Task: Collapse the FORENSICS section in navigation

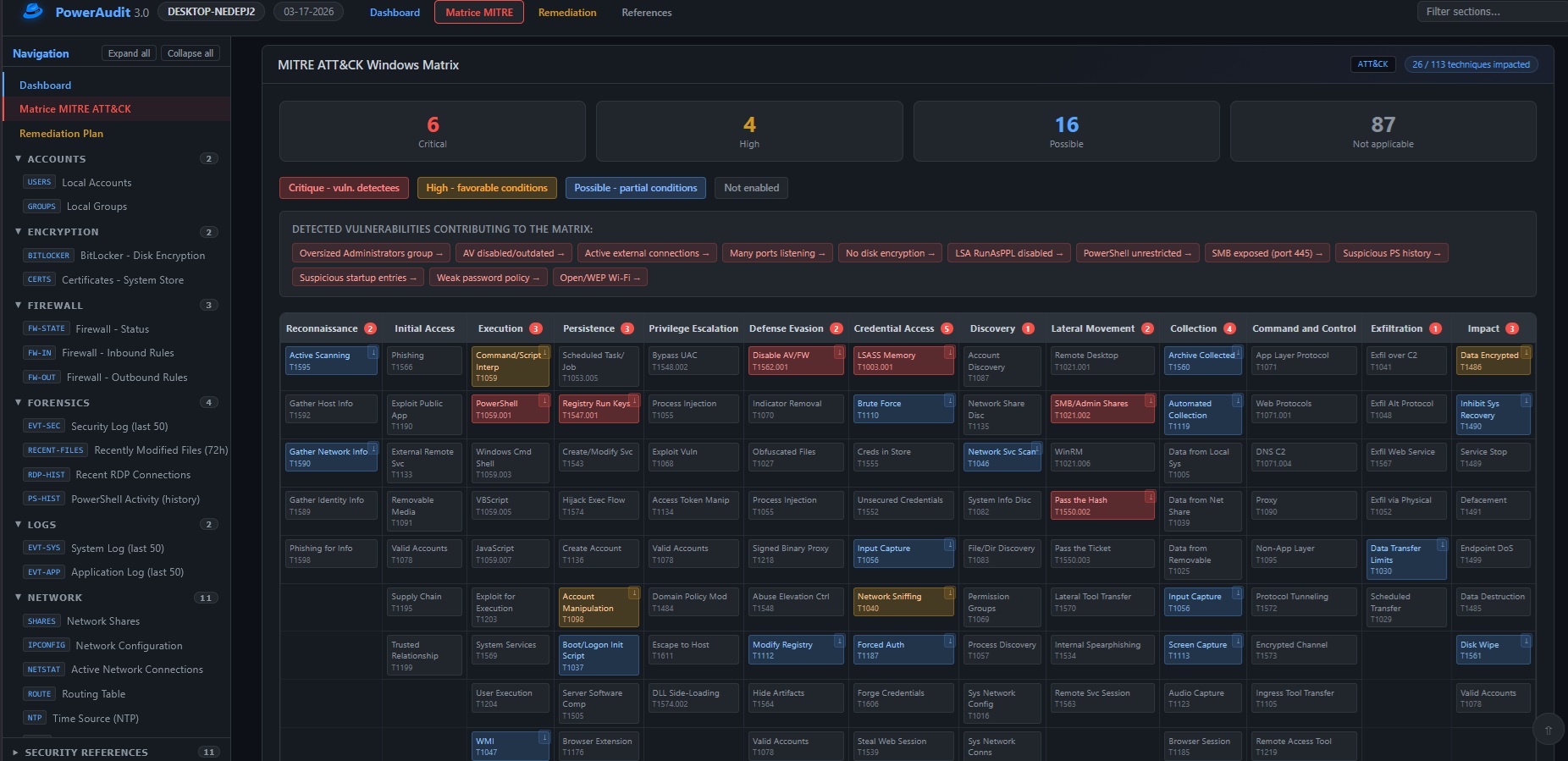Action: 115,403
